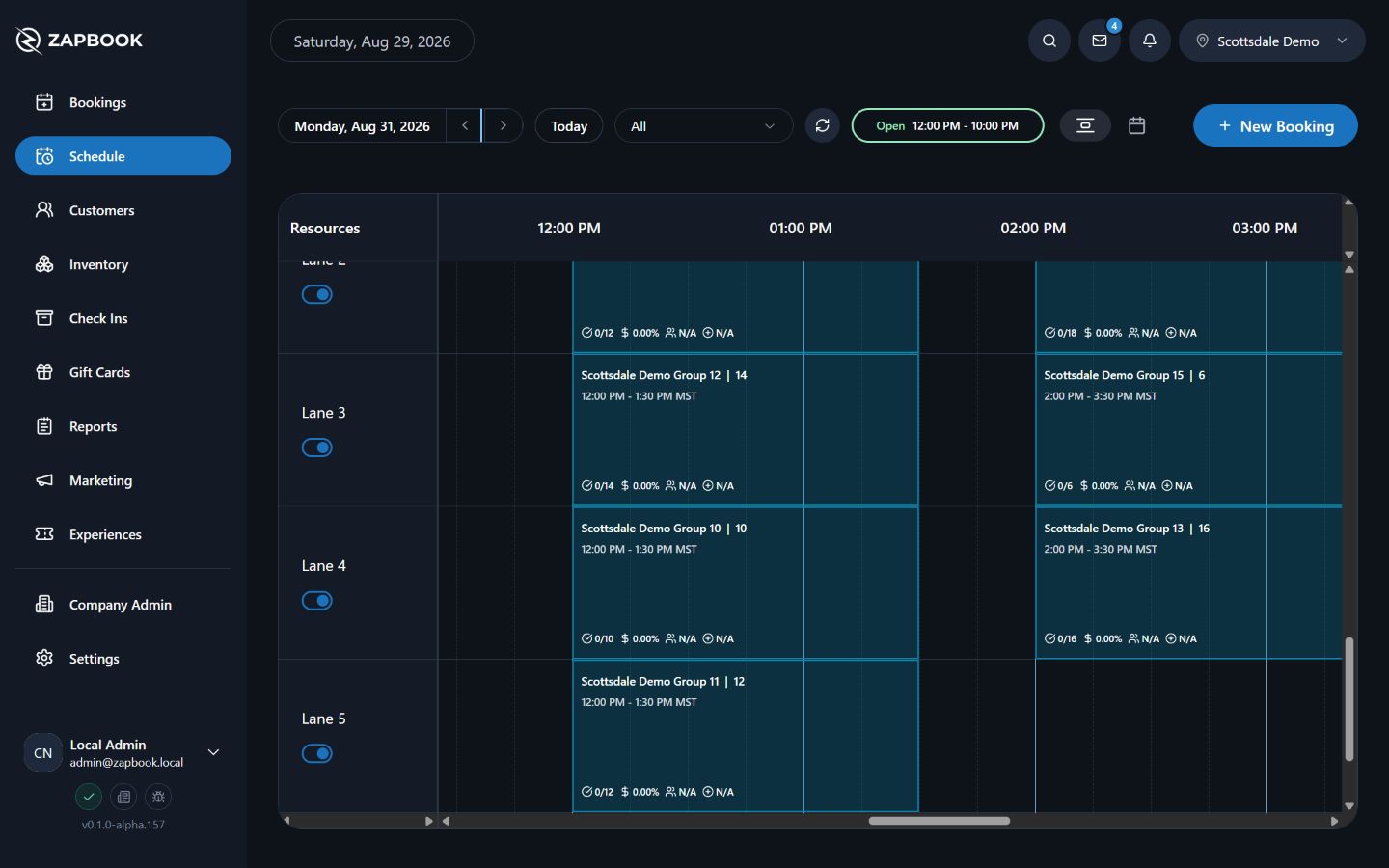Open Scottsdale Demo Group 11 booking

pos(745,736)
